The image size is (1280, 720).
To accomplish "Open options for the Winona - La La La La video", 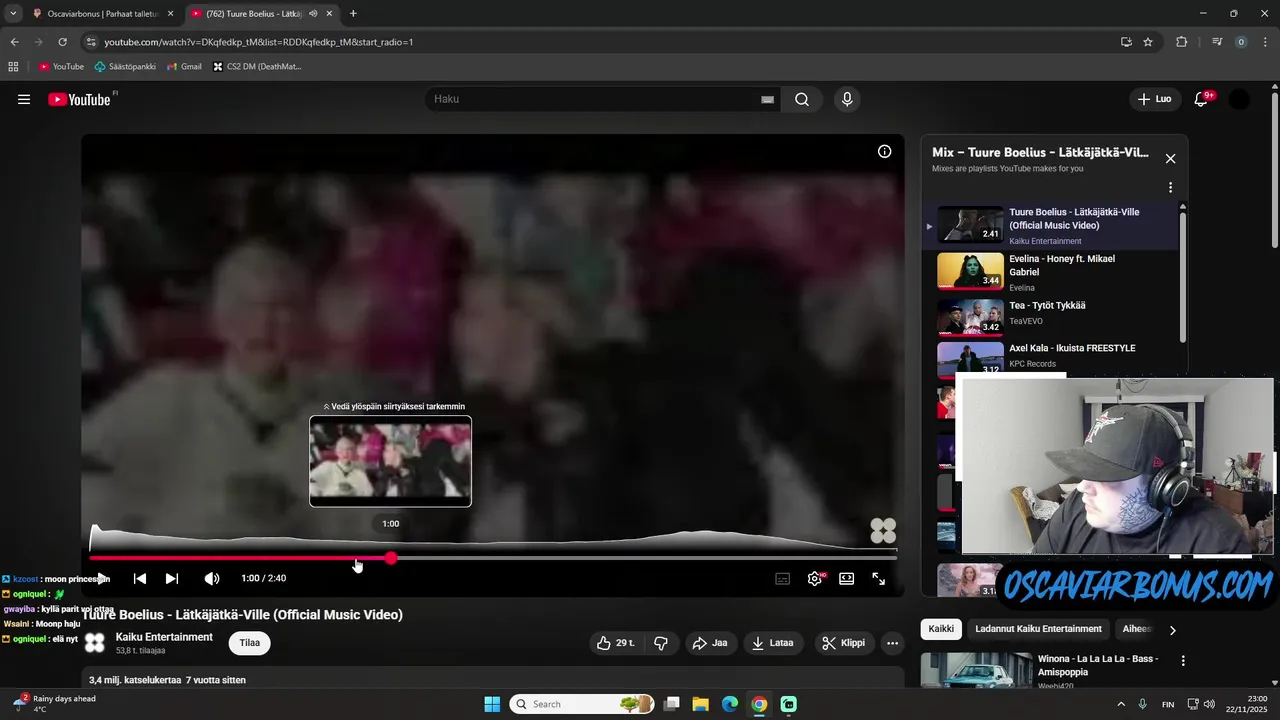I will click(1183, 661).
